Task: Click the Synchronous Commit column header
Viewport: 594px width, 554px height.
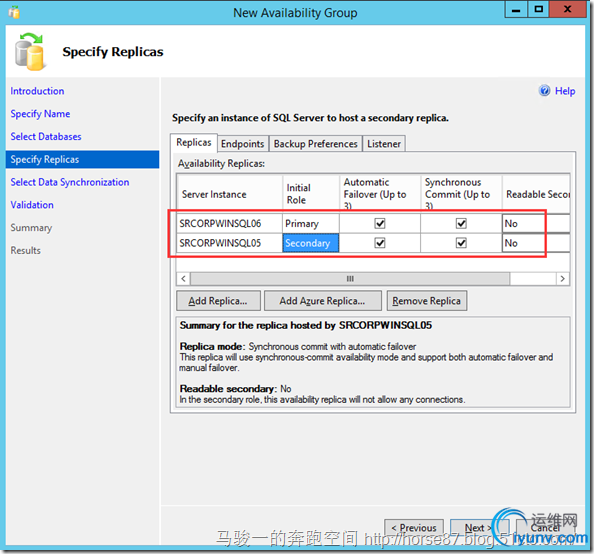Action: click(x=461, y=194)
